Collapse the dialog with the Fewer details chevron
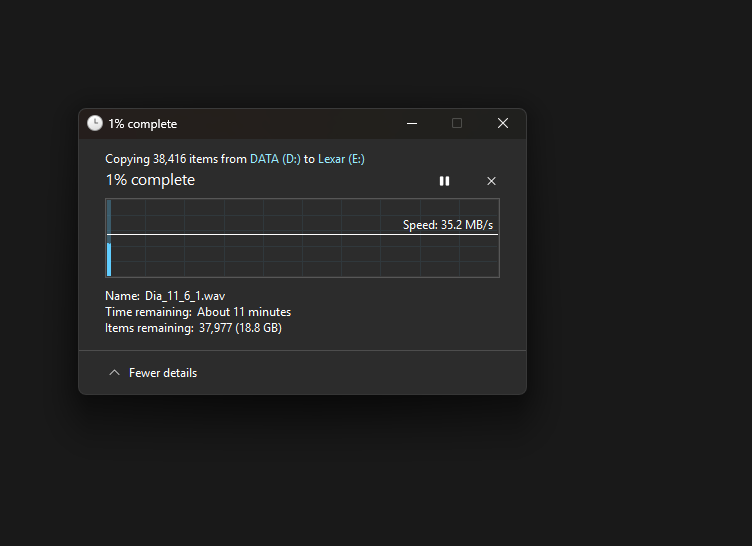 click(x=114, y=373)
